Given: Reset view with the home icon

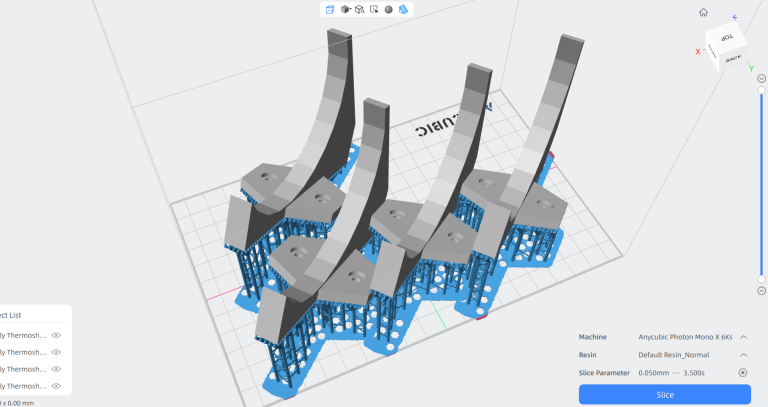Looking at the screenshot, I should click(703, 13).
